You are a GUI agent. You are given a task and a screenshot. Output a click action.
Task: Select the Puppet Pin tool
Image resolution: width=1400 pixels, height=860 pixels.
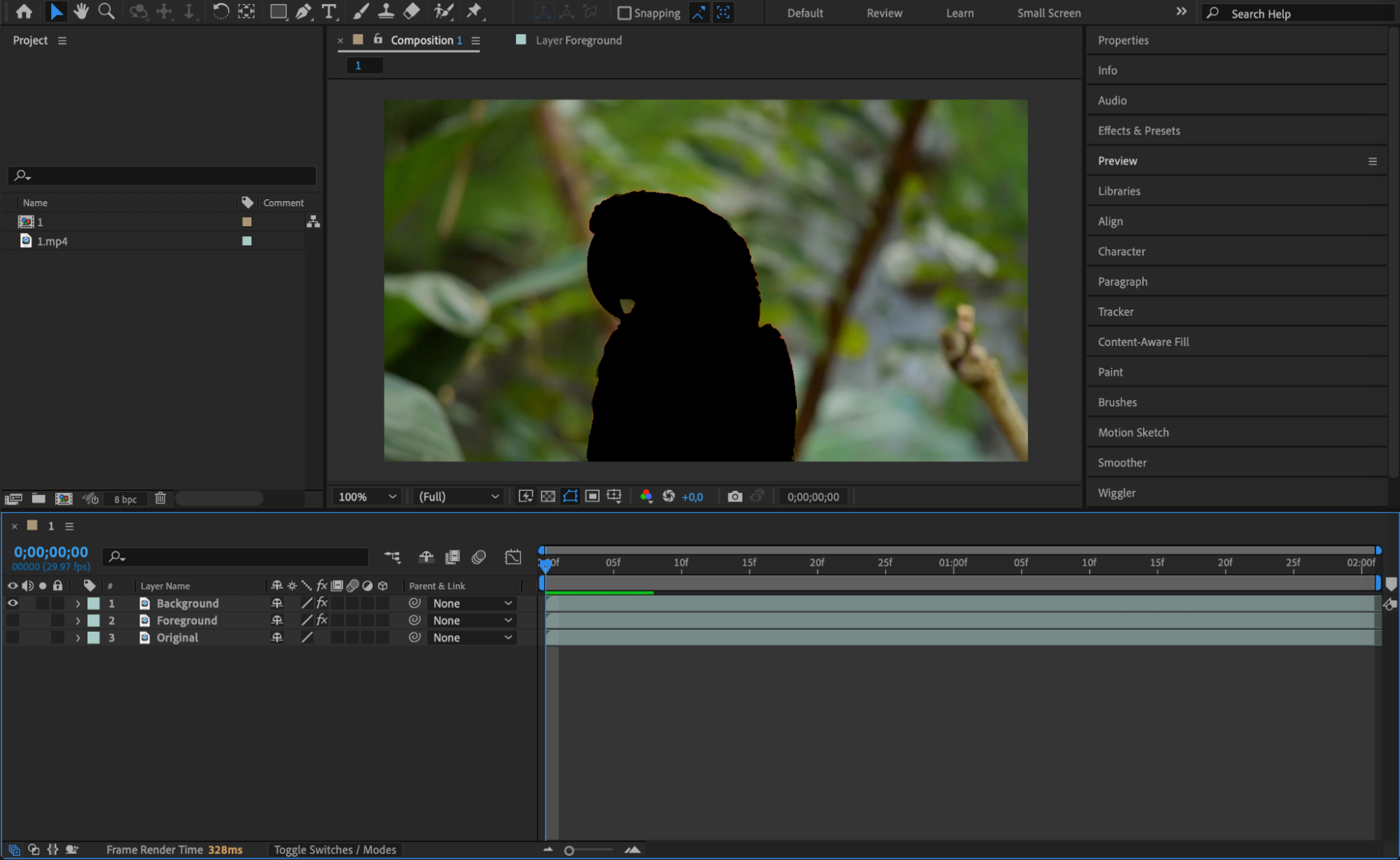coord(474,12)
